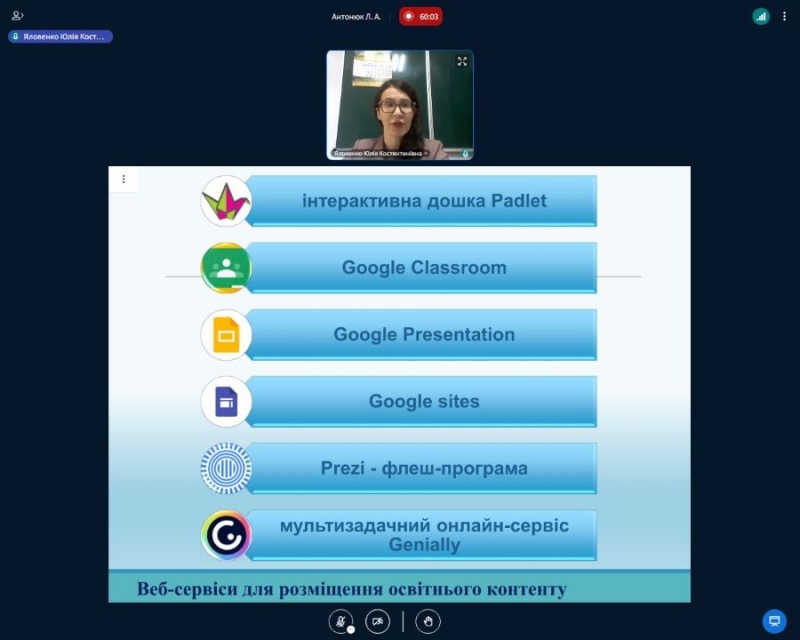Raise hand using the hand icon
The height and width of the screenshot is (640, 800).
(x=428, y=621)
